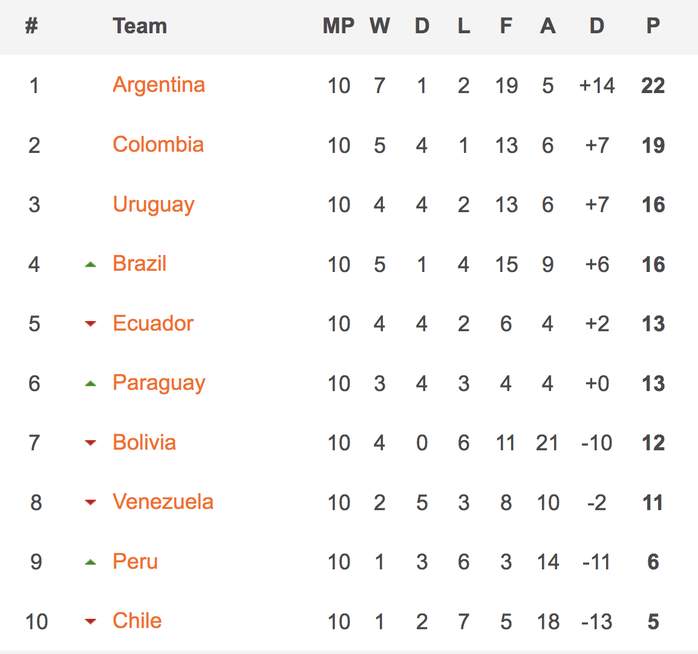Image resolution: width=698 pixels, height=654 pixels.
Task: Open the Venezuela team page
Action: point(163,502)
